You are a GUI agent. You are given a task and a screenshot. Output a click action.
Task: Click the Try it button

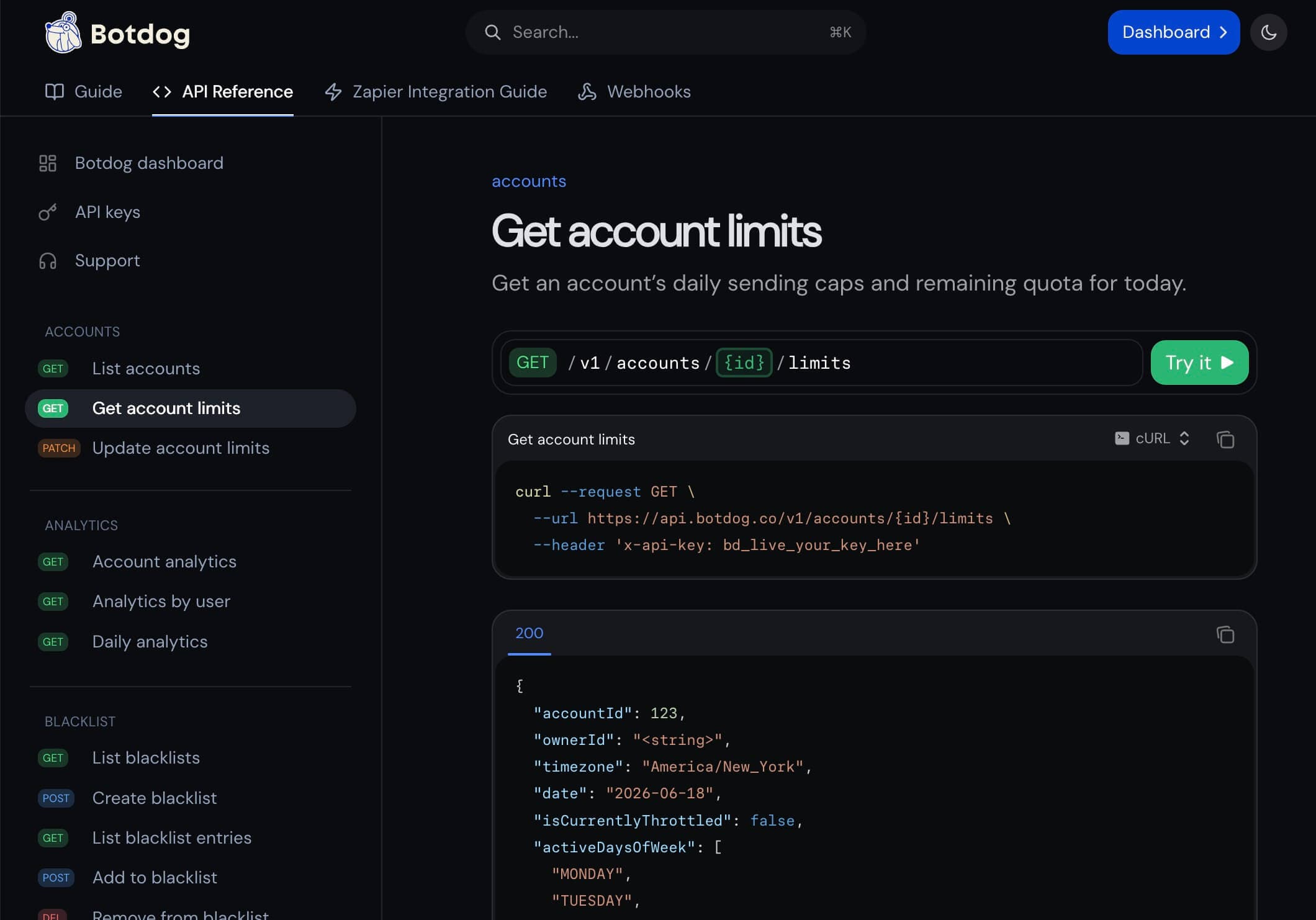click(1199, 363)
